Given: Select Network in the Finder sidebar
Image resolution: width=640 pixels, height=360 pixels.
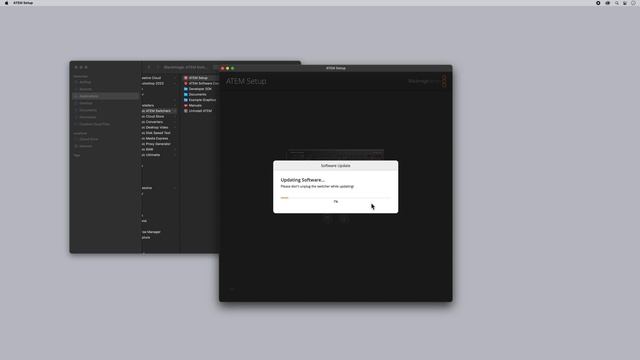Looking at the screenshot, I should click(x=105, y=146).
